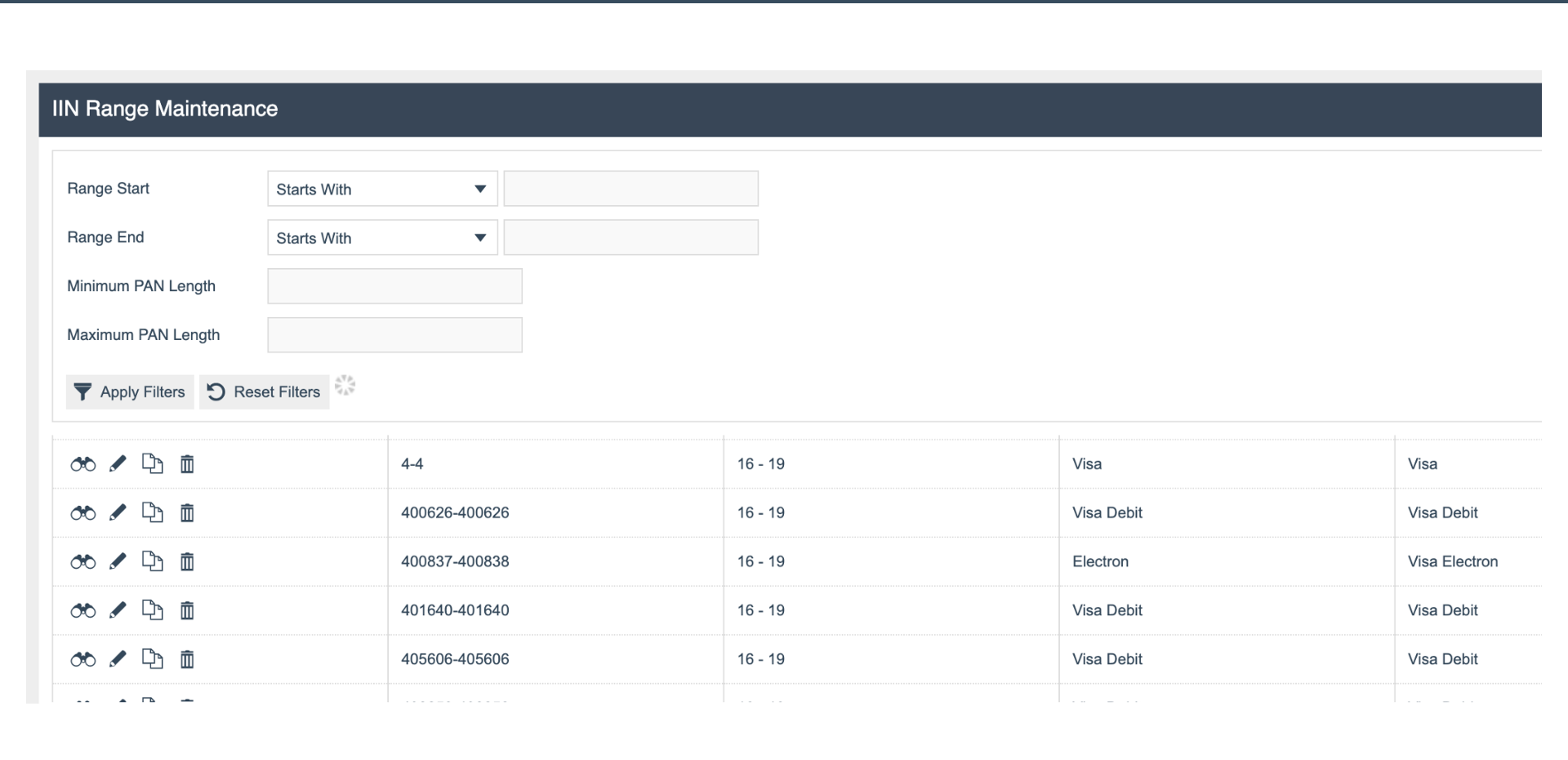Click the Reset Filters button

264,392
